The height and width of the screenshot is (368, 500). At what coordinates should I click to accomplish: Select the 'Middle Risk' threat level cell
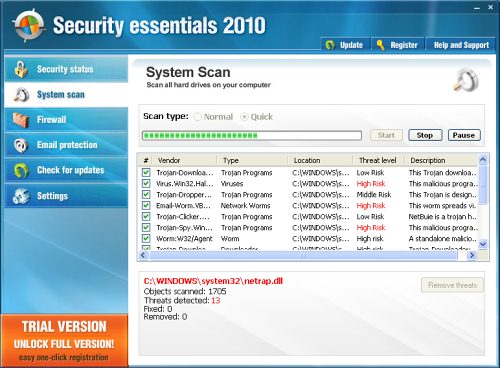[x=374, y=195]
